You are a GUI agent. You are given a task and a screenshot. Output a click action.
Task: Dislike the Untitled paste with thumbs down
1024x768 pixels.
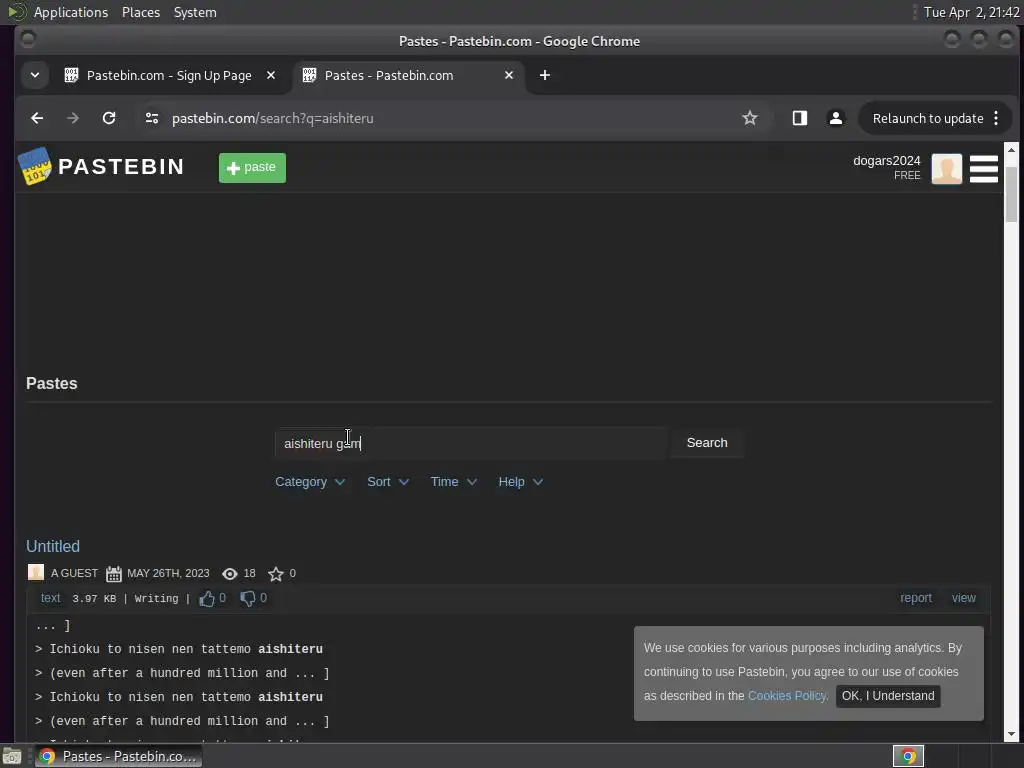click(248, 598)
